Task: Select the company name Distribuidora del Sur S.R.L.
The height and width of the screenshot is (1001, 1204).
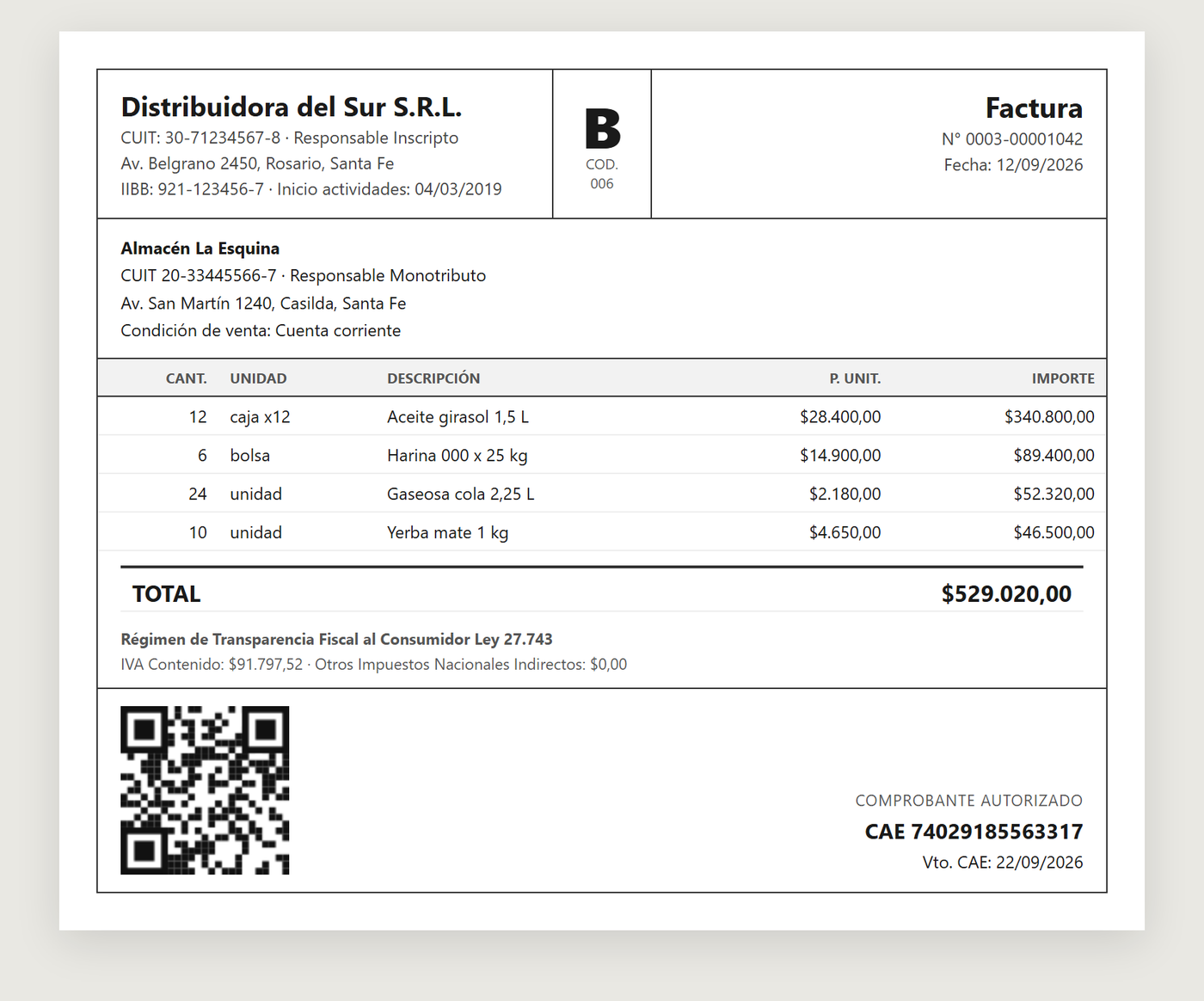Action: click(x=292, y=107)
